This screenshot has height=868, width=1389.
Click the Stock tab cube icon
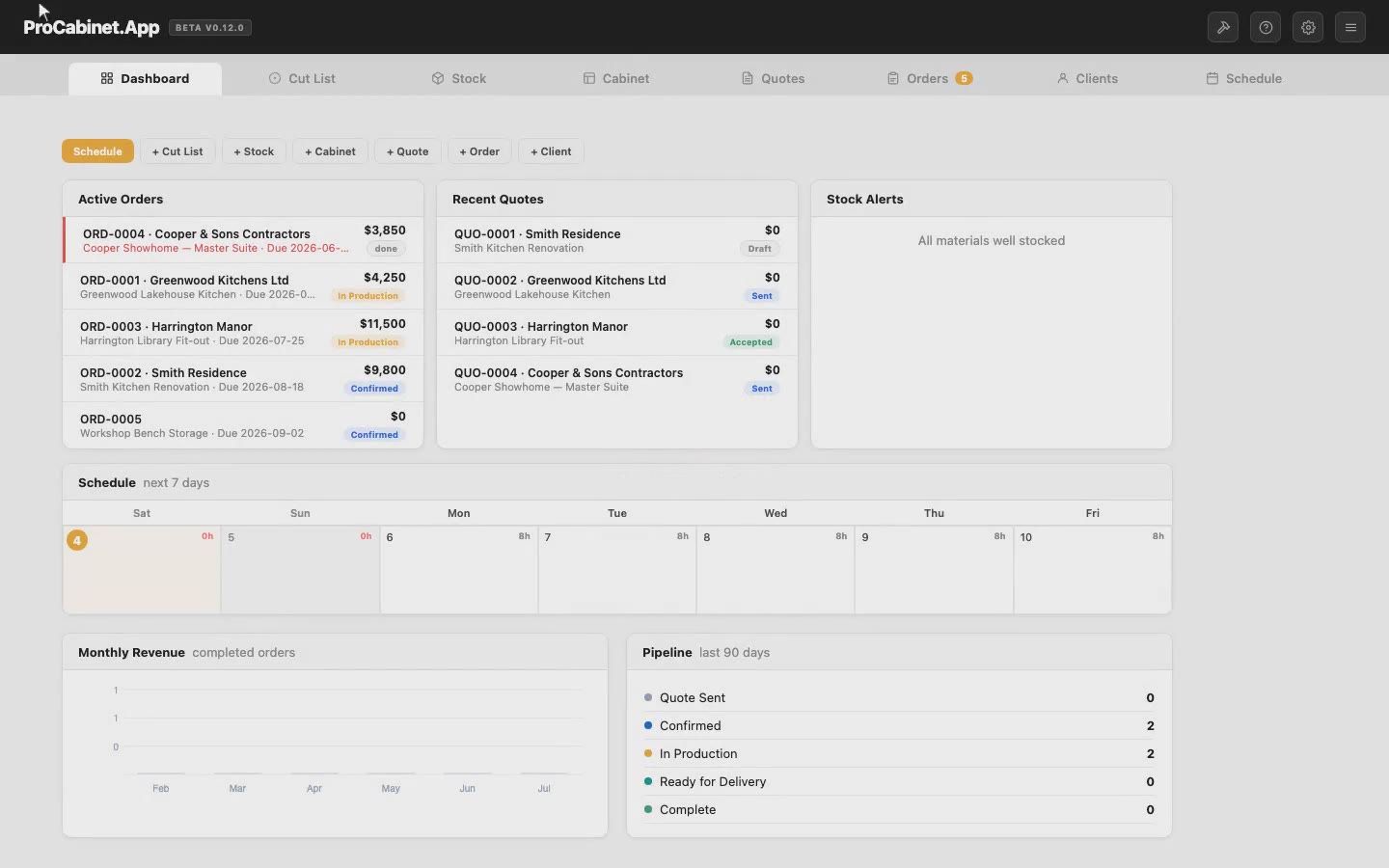coord(438,78)
